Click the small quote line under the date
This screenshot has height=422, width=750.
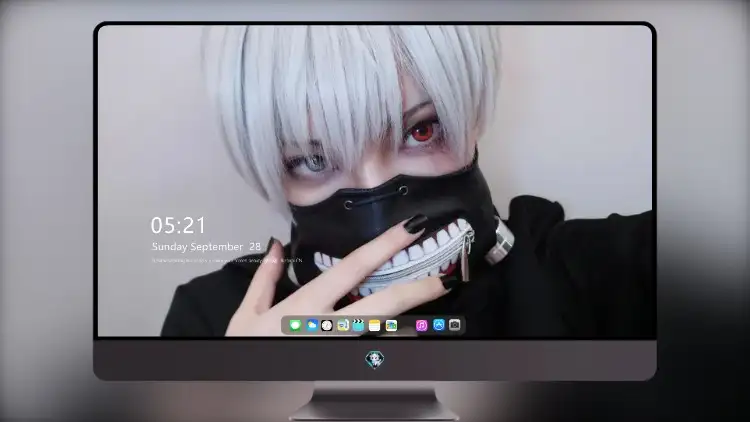227,261
